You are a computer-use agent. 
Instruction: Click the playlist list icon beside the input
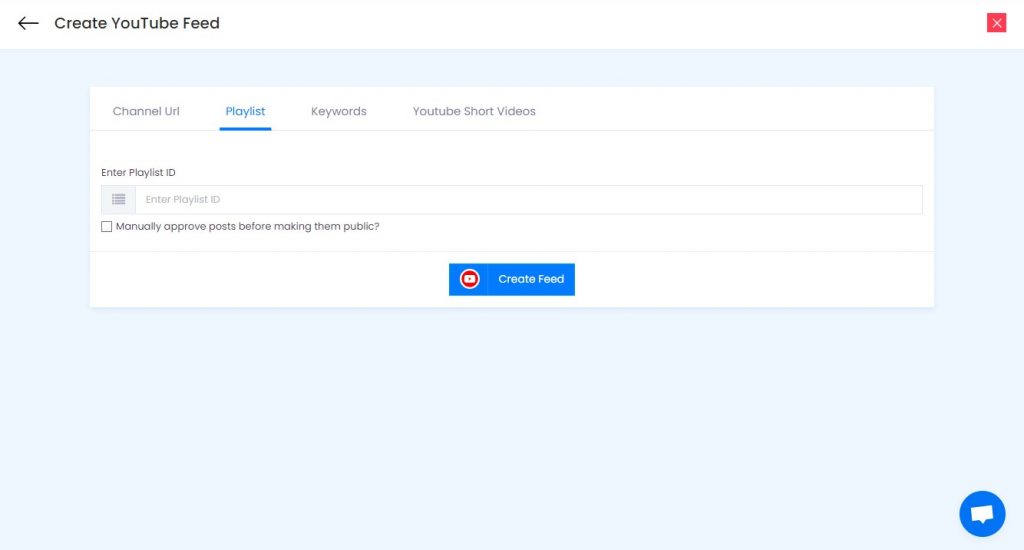tap(118, 199)
